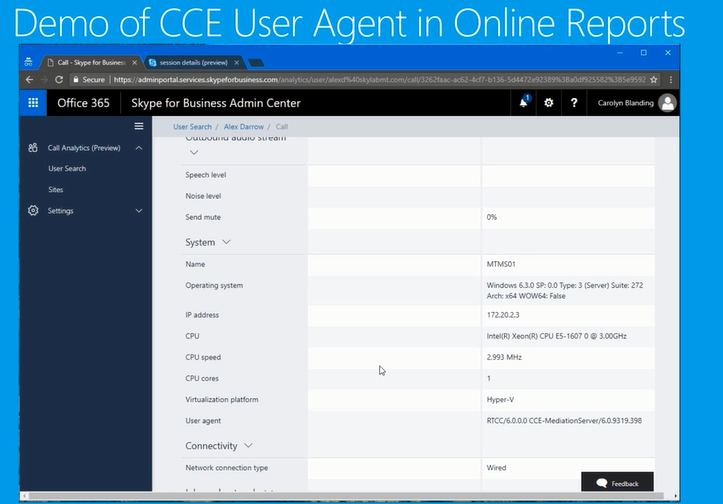Screen dimensions: 723x504
Task: Go back with browser back arrow
Action: [30, 80]
